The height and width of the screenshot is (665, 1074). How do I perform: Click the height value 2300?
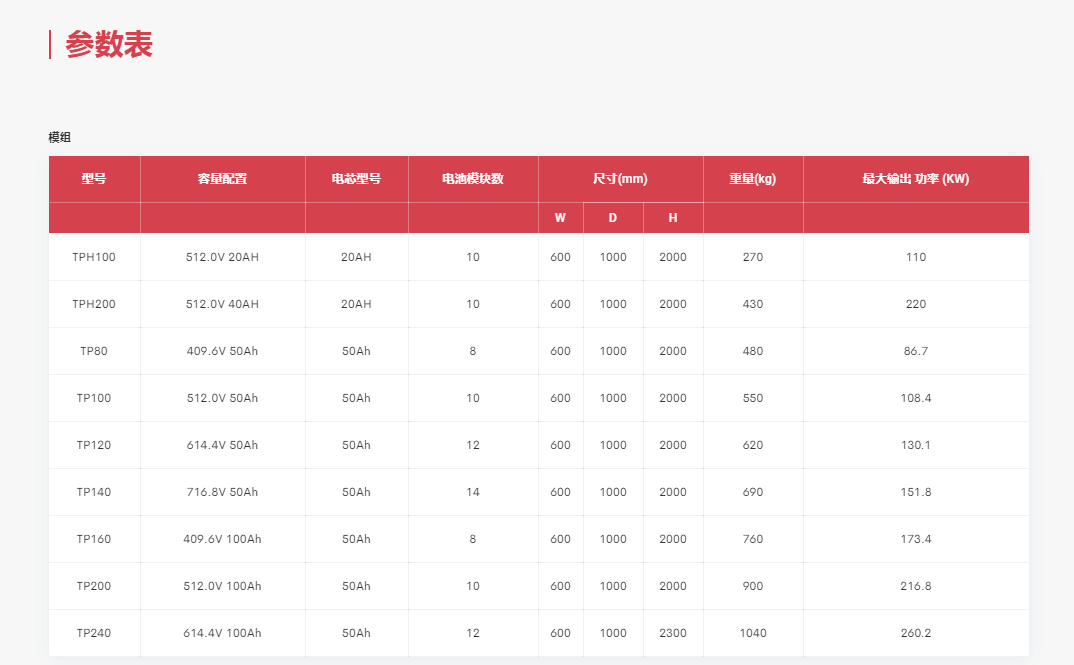click(673, 633)
